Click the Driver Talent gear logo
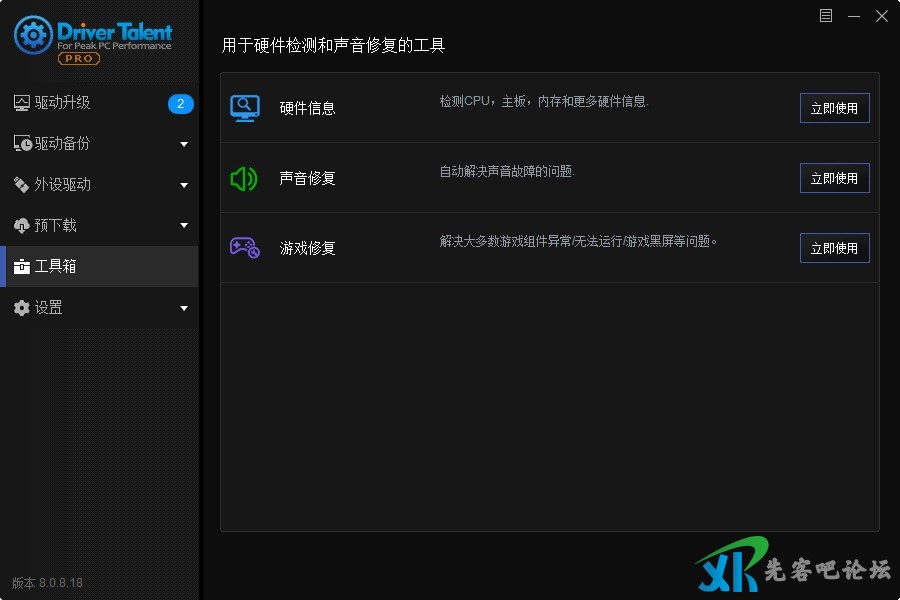This screenshot has width=900, height=600. [x=33, y=36]
